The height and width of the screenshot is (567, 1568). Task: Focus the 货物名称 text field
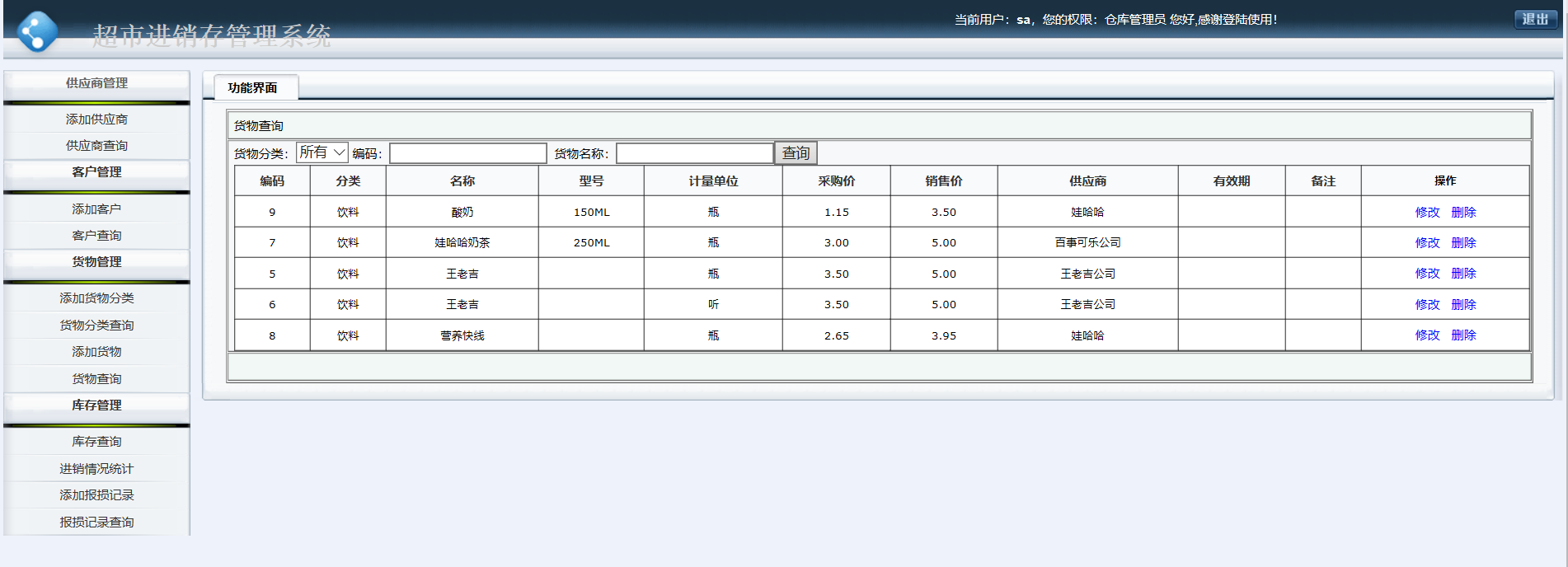(694, 153)
